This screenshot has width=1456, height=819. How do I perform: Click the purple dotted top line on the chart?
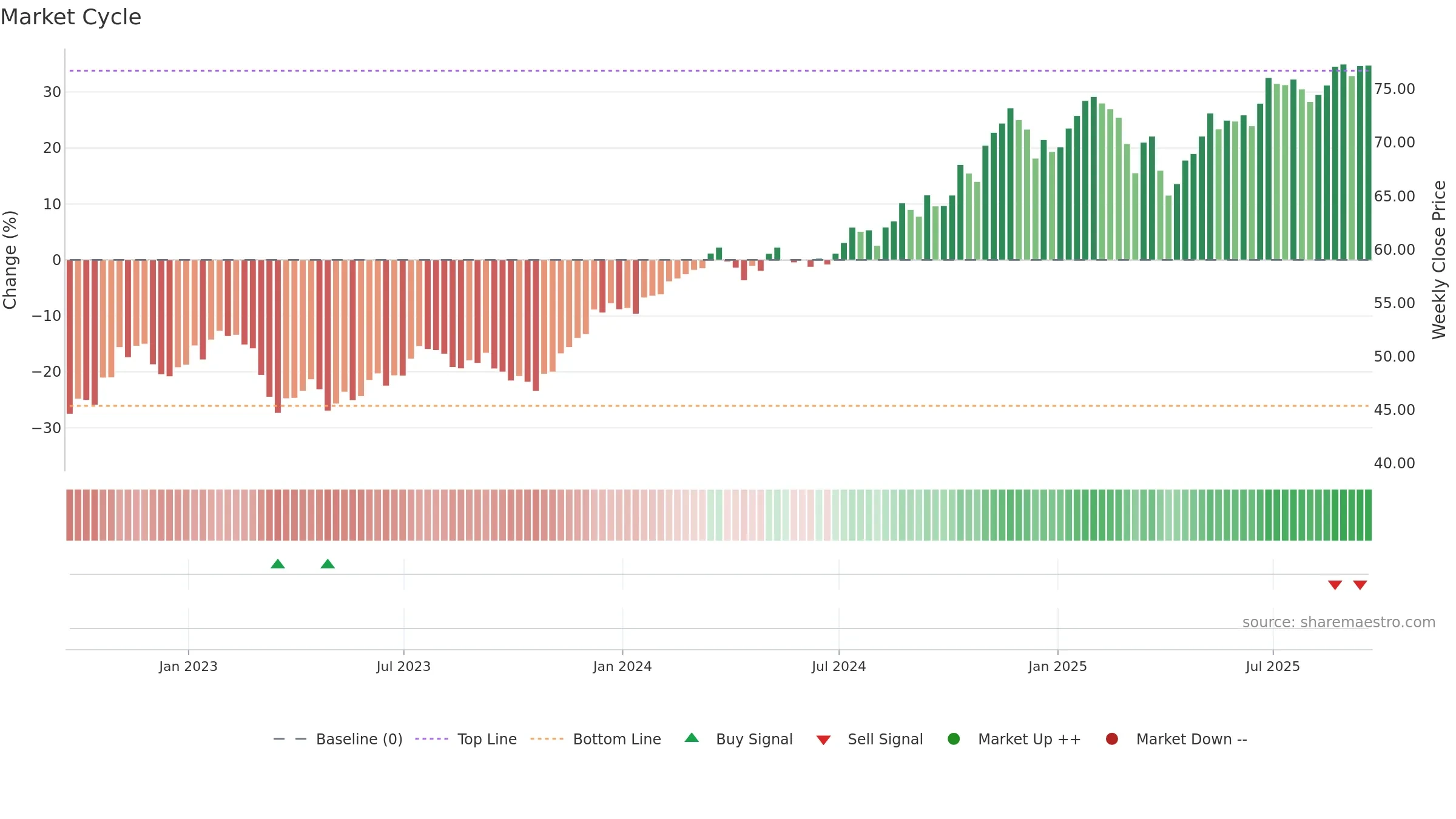pos(719,70)
